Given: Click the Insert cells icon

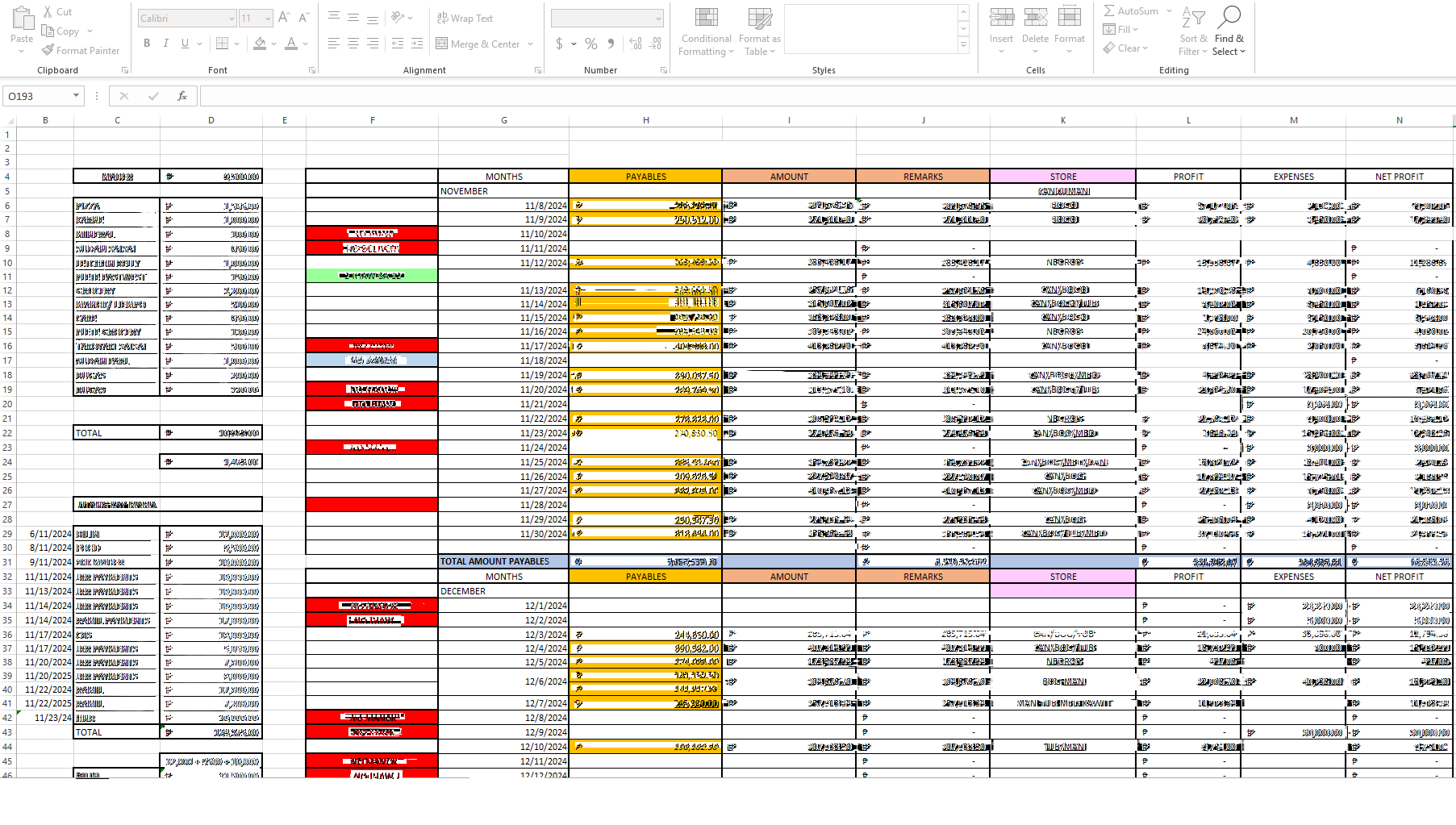Looking at the screenshot, I should click(x=1002, y=17).
